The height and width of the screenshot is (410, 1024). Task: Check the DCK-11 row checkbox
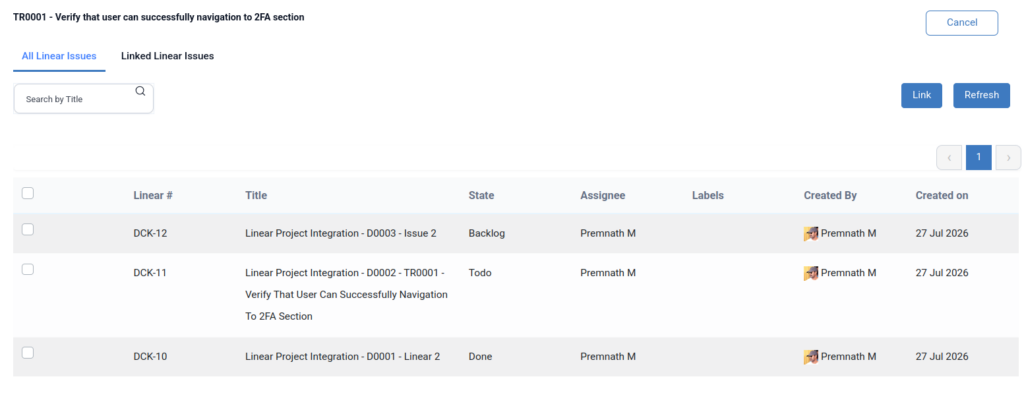(28, 269)
